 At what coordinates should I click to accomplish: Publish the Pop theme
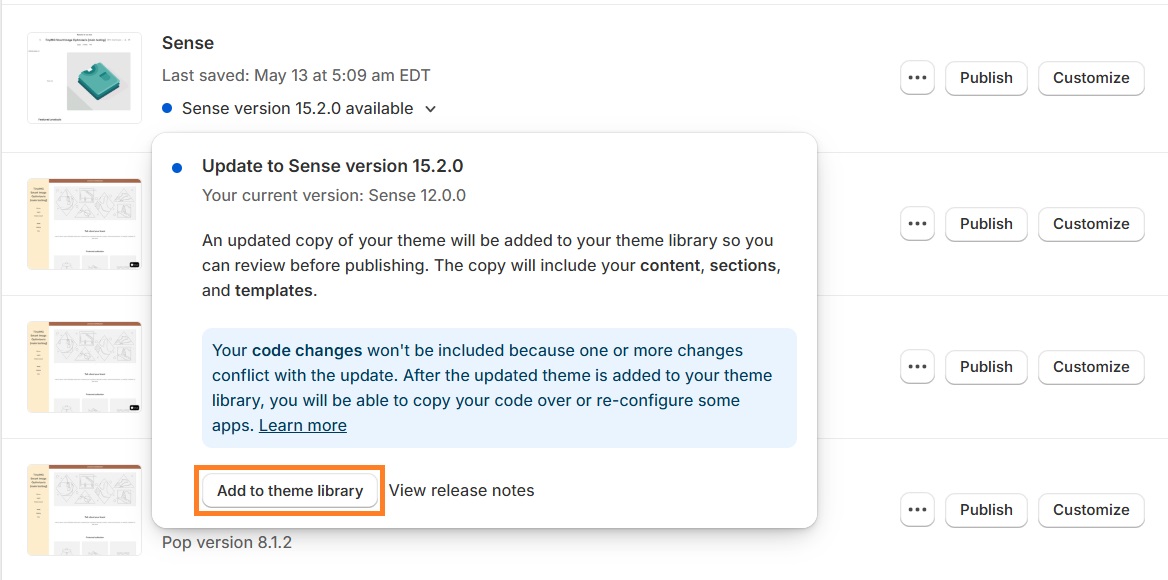pos(986,510)
